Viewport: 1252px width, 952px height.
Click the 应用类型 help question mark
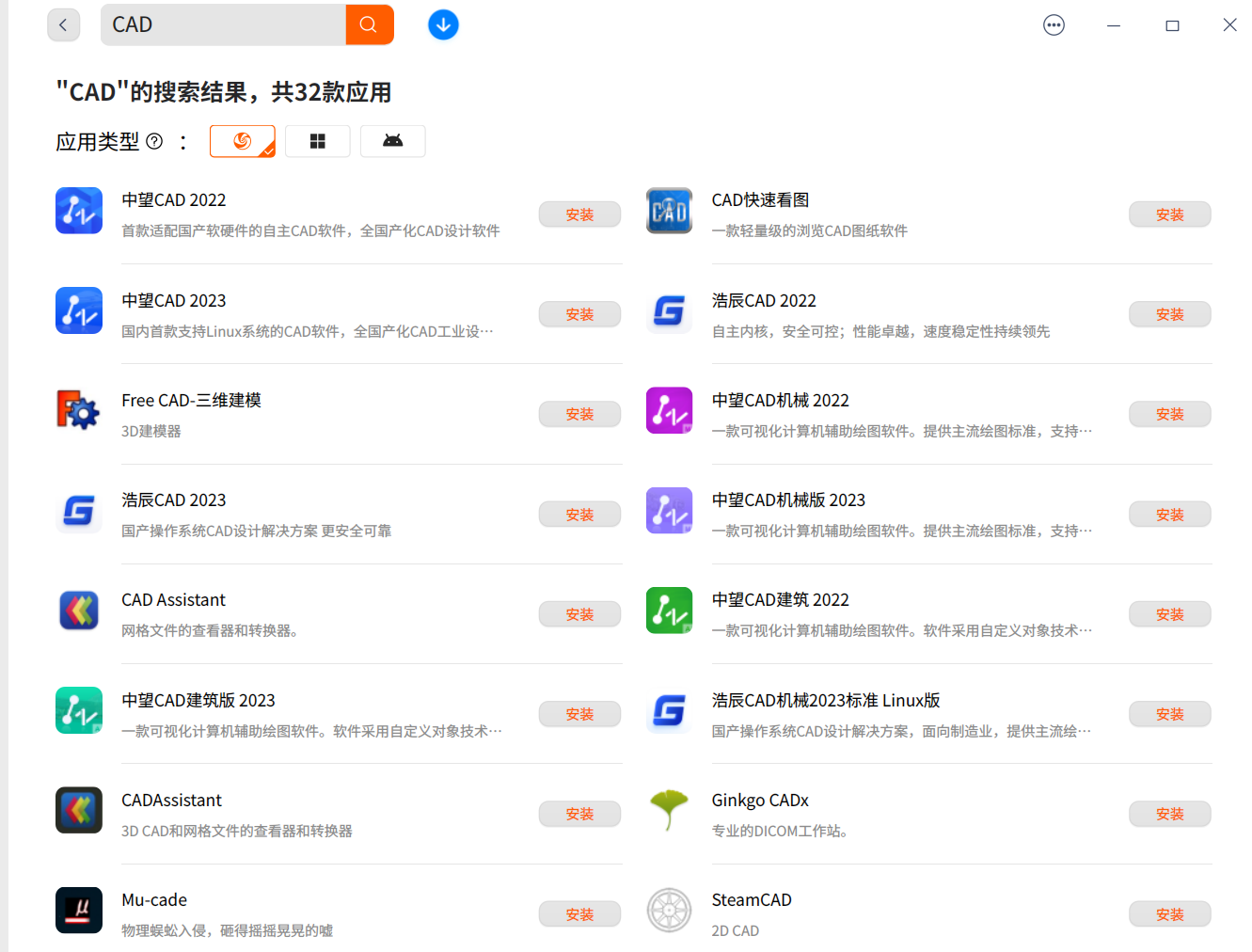coord(154,140)
